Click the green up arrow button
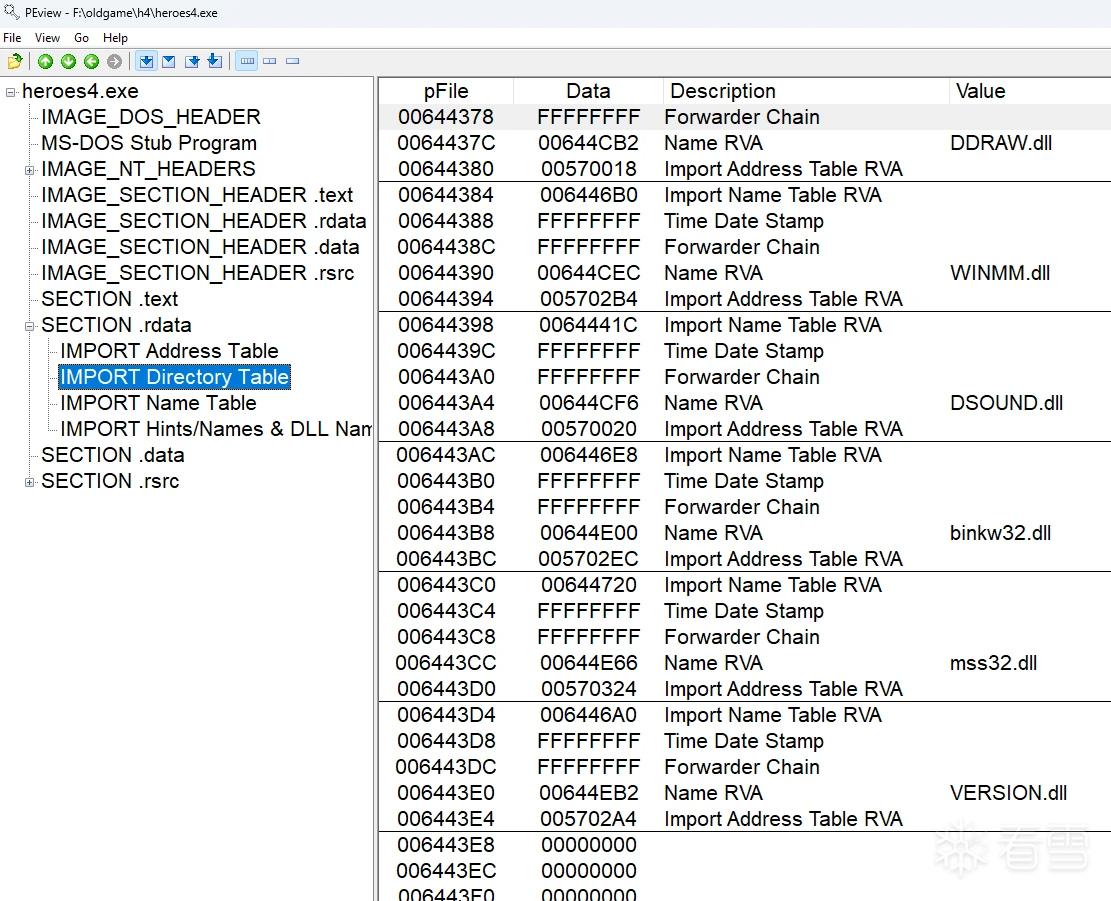Viewport: 1111px width, 901px height. [45, 62]
